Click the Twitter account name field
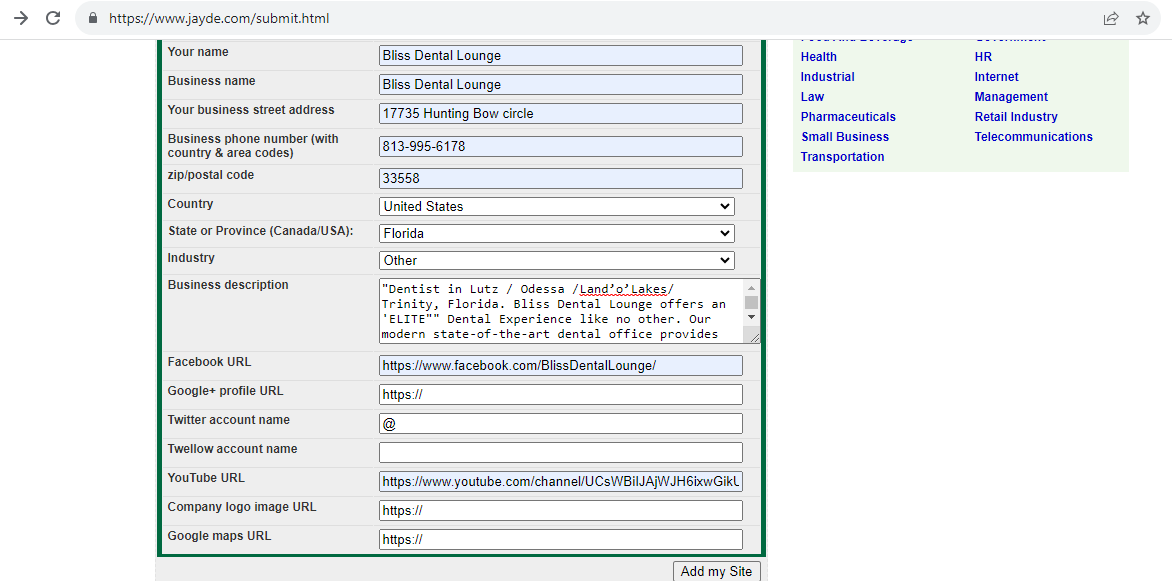The image size is (1172, 581). (x=561, y=424)
